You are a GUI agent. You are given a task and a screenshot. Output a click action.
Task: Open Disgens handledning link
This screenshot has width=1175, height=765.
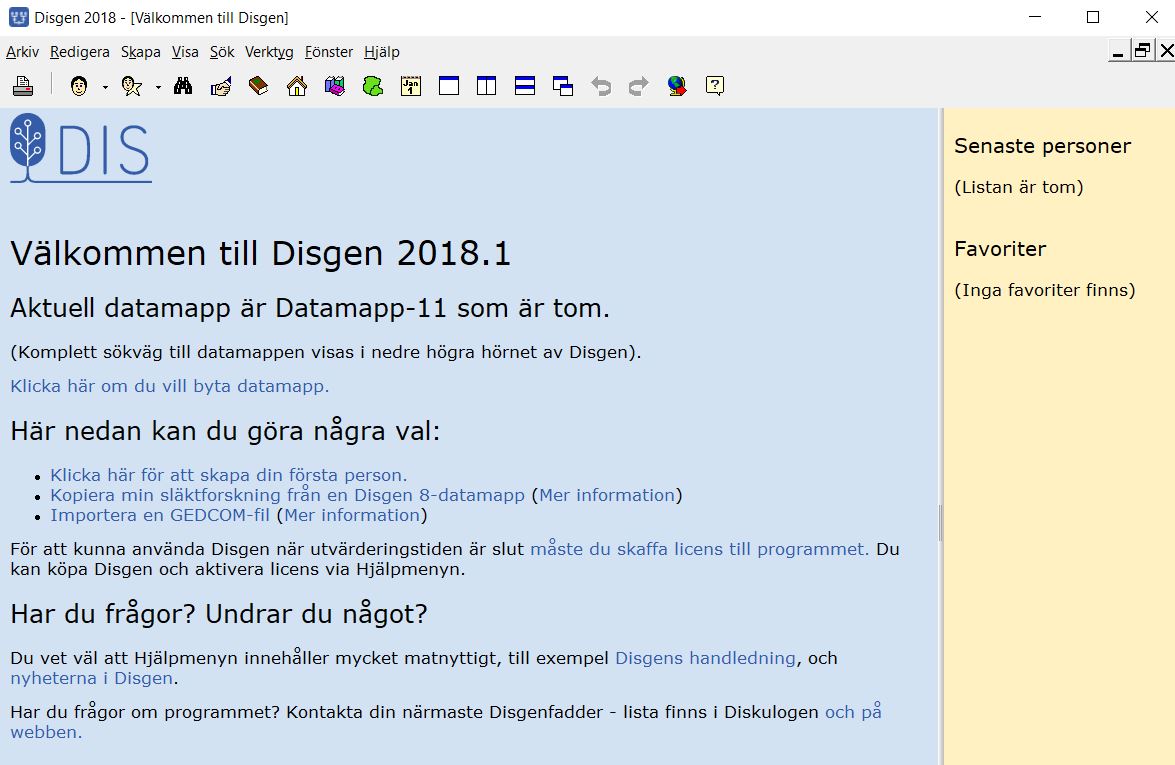coord(705,658)
